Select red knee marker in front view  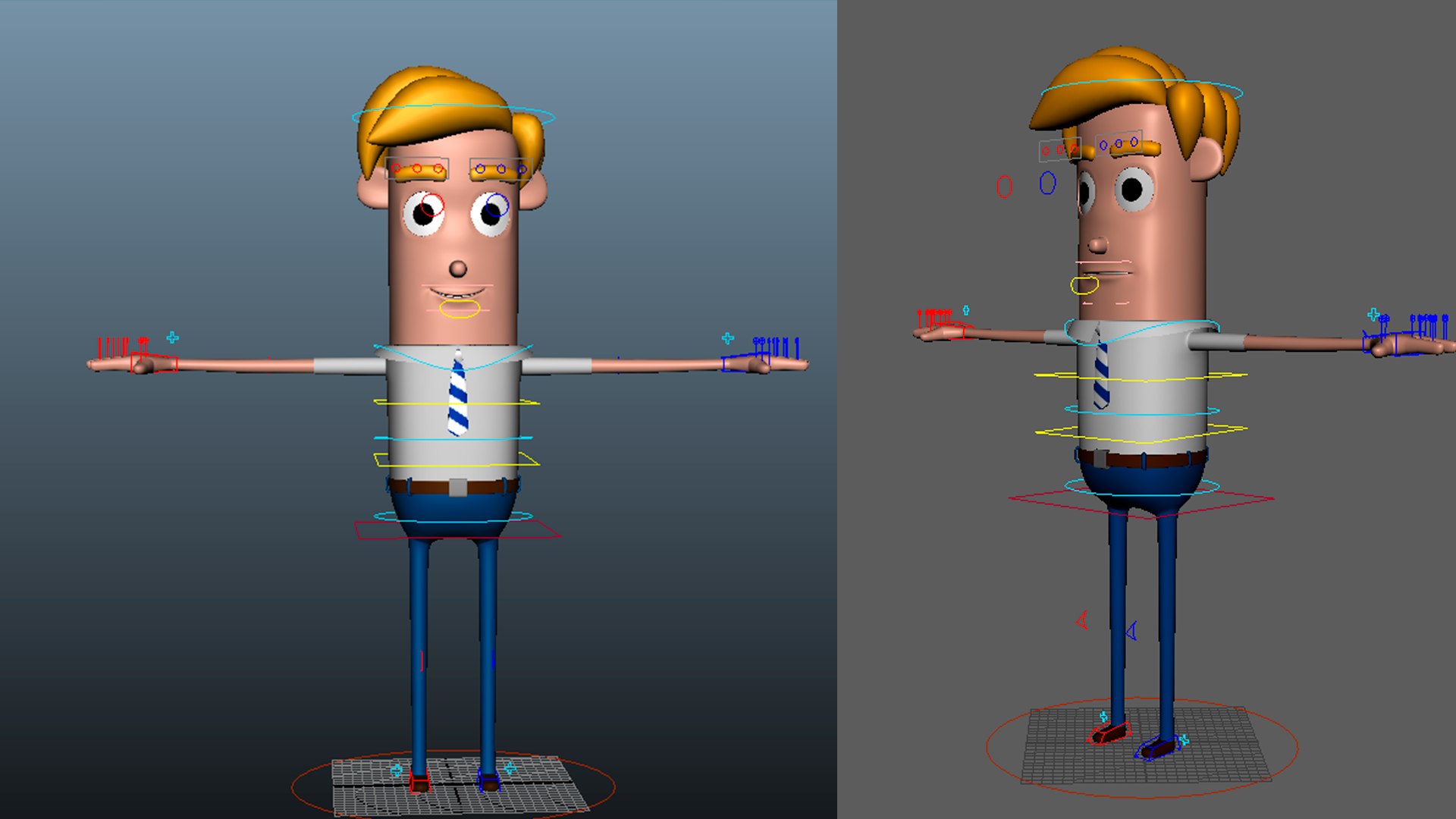[x=422, y=661]
